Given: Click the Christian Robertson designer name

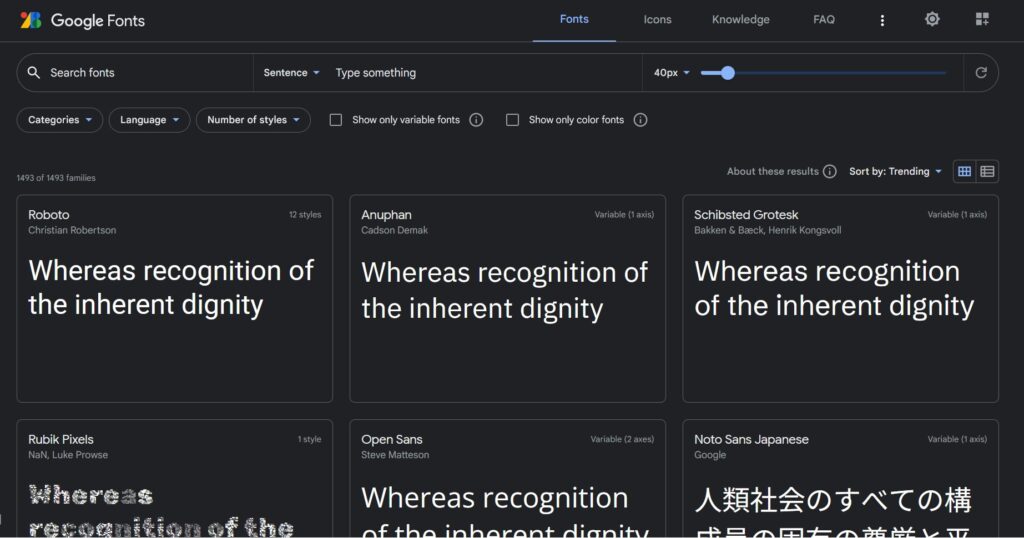Looking at the screenshot, I should pos(72,230).
